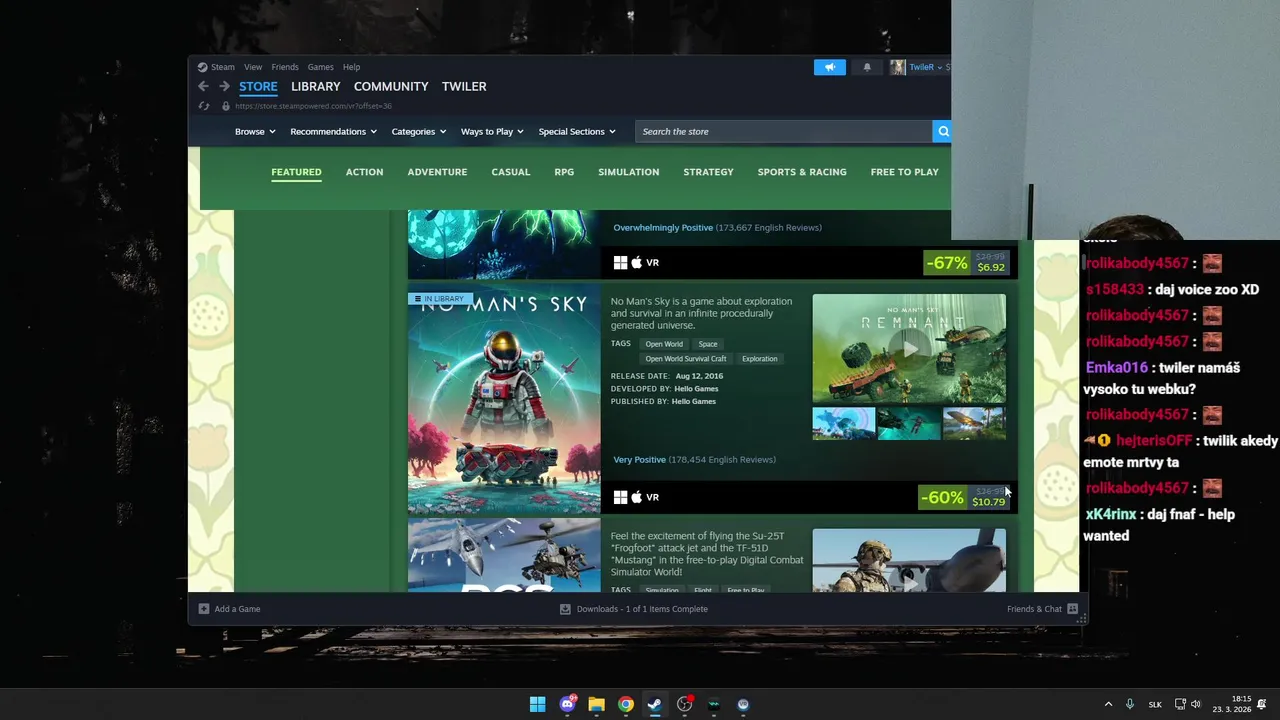Click the blue announcements megaphone button
Screen dimensions: 1280x720
click(x=829, y=67)
